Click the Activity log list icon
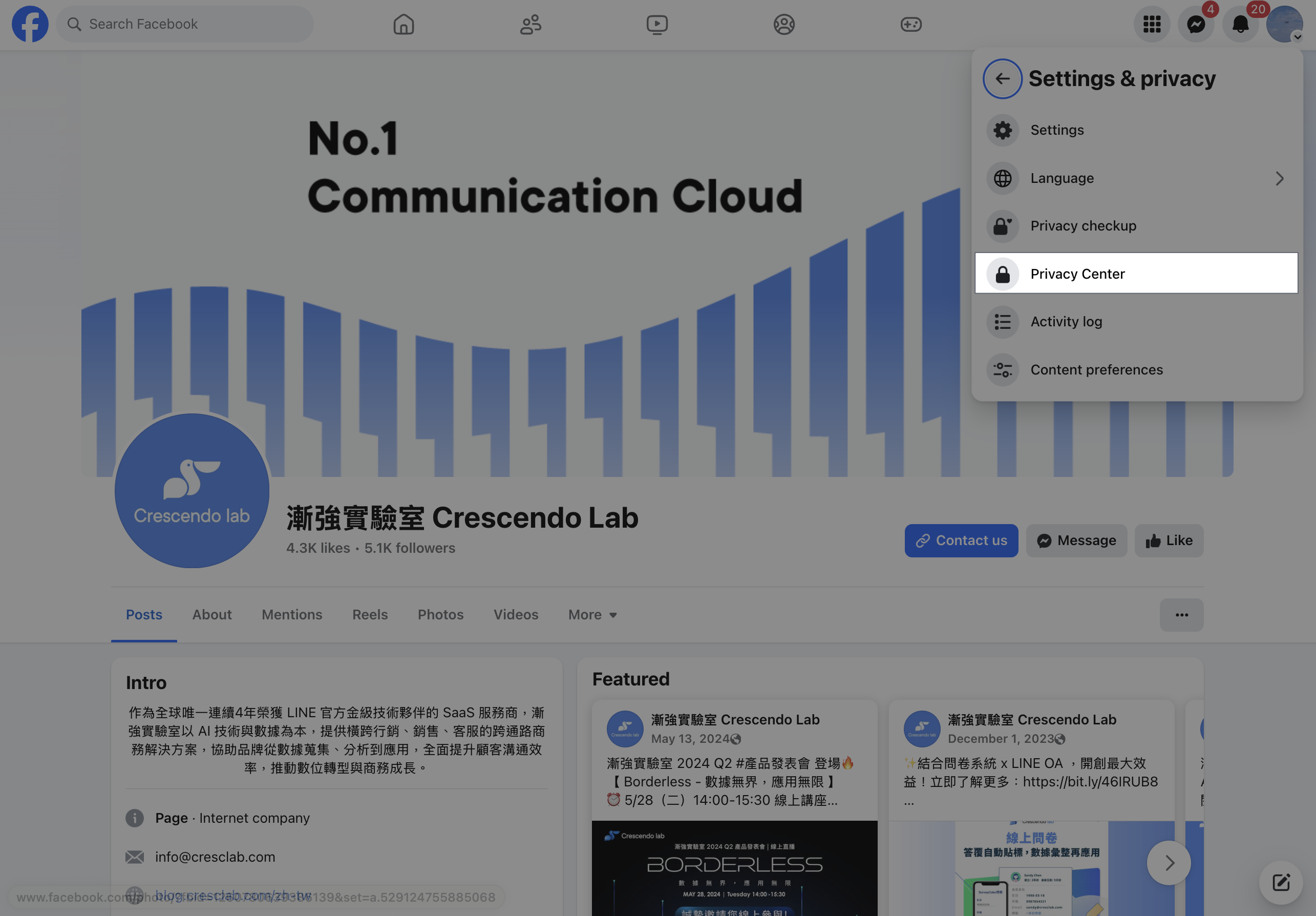This screenshot has height=916, width=1316. click(1003, 322)
